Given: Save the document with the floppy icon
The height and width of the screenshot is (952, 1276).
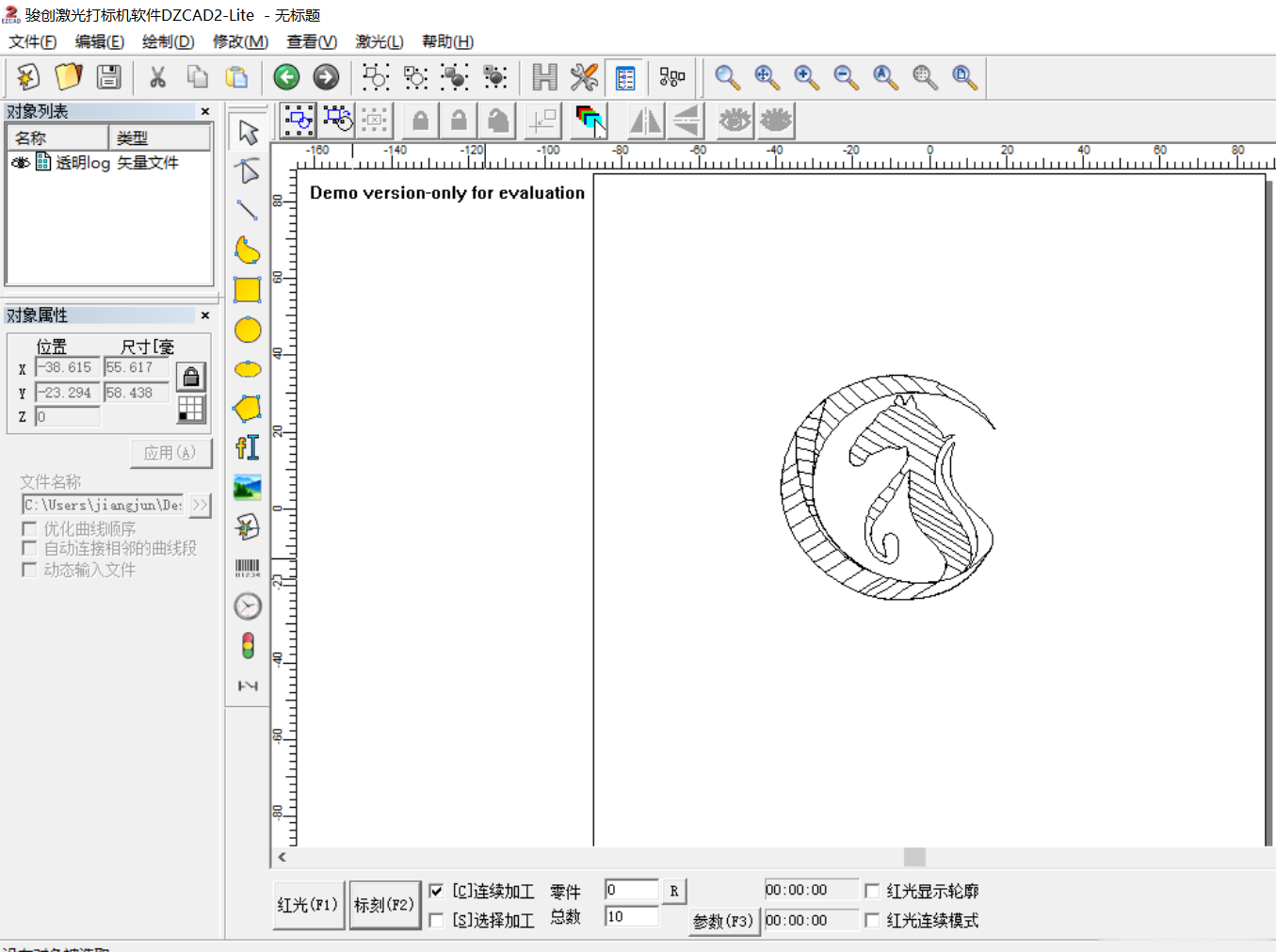Looking at the screenshot, I should pyautogui.click(x=109, y=76).
